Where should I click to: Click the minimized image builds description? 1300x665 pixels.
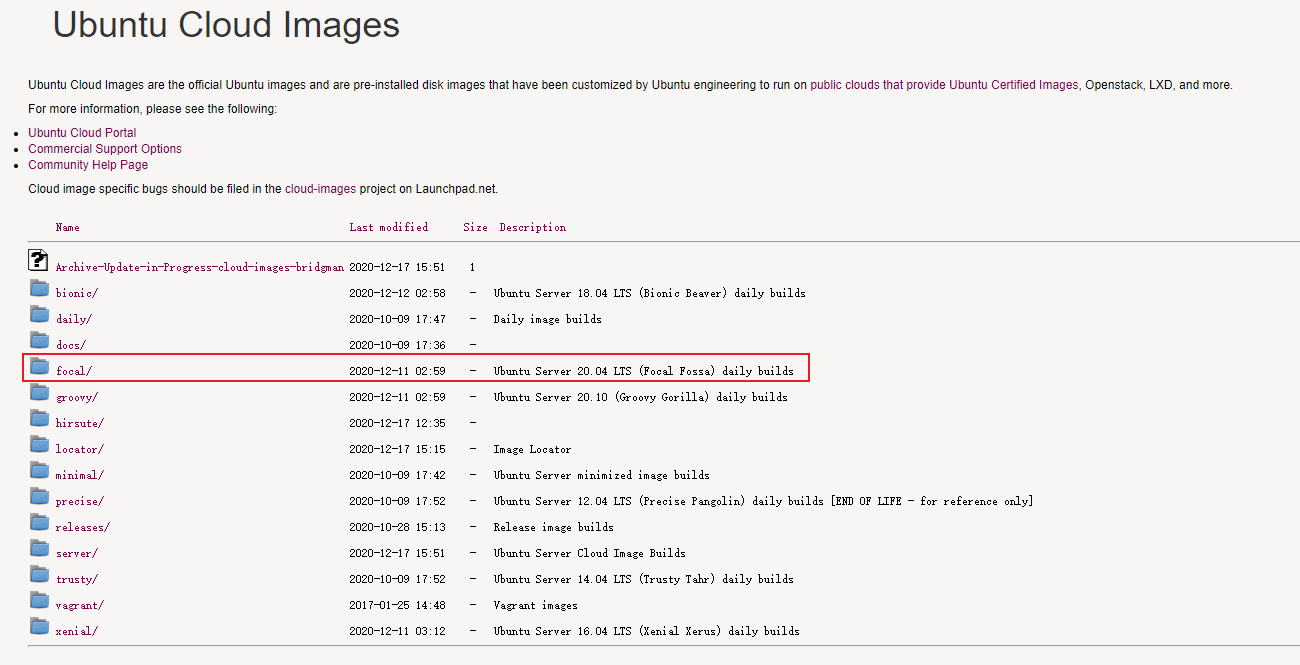pos(601,475)
